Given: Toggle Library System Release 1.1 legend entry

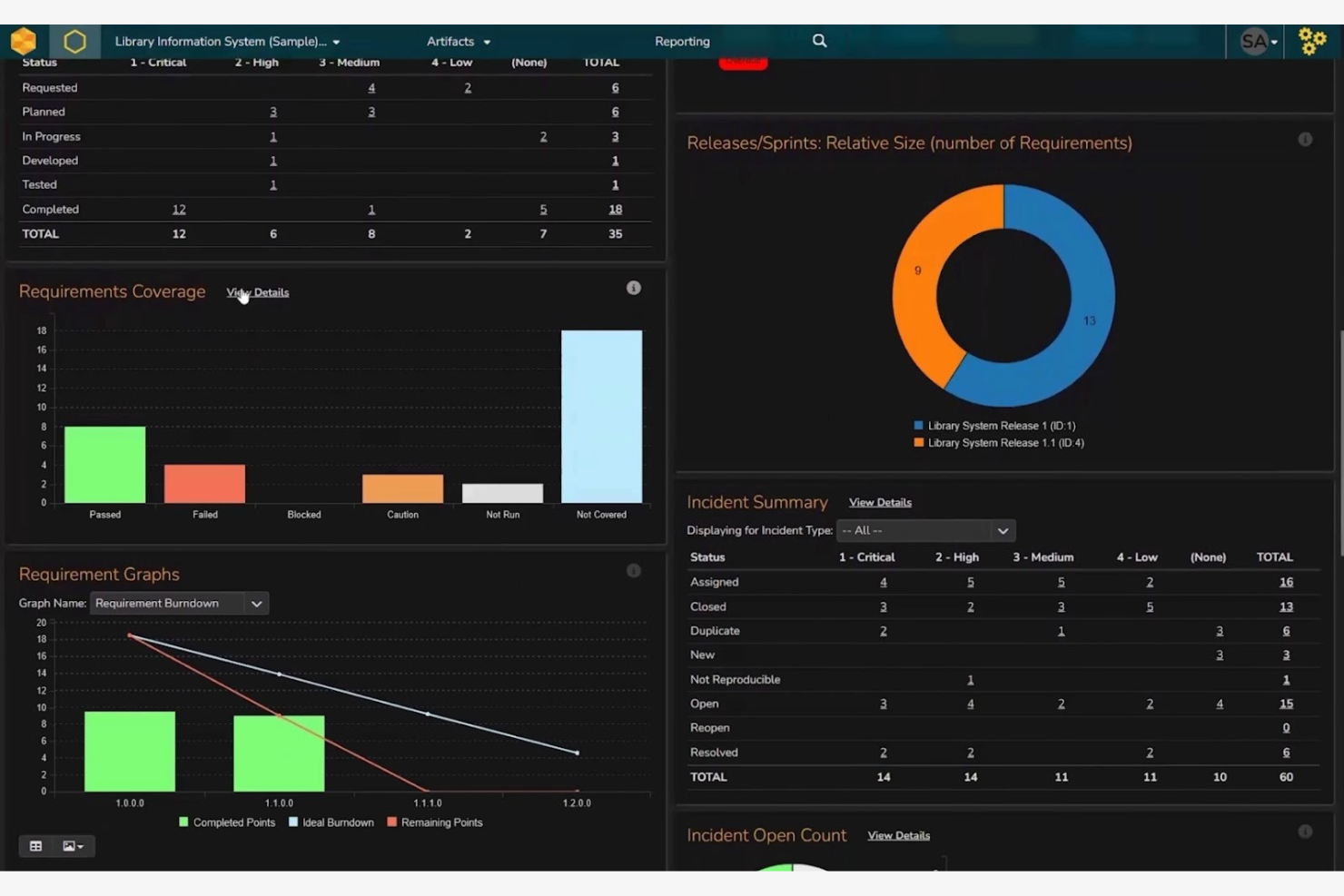Looking at the screenshot, I should pyautogui.click(x=999, y=443).
